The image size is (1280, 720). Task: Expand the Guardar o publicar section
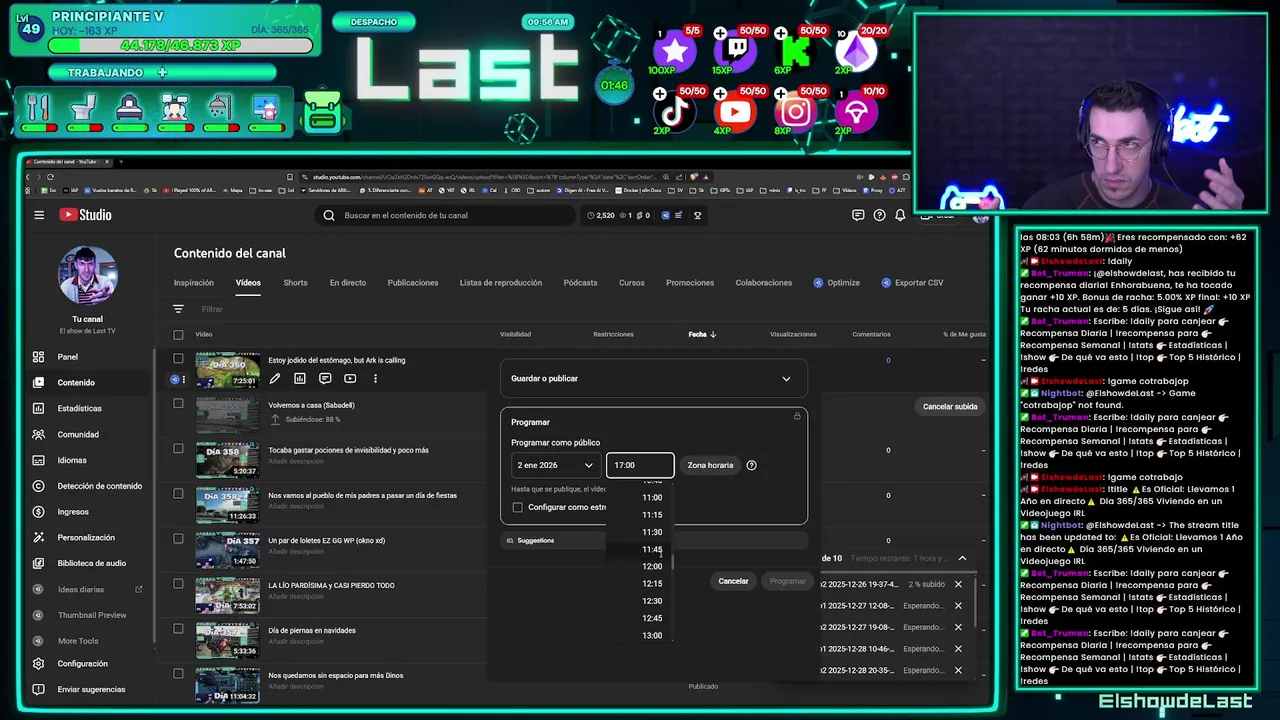654,379
